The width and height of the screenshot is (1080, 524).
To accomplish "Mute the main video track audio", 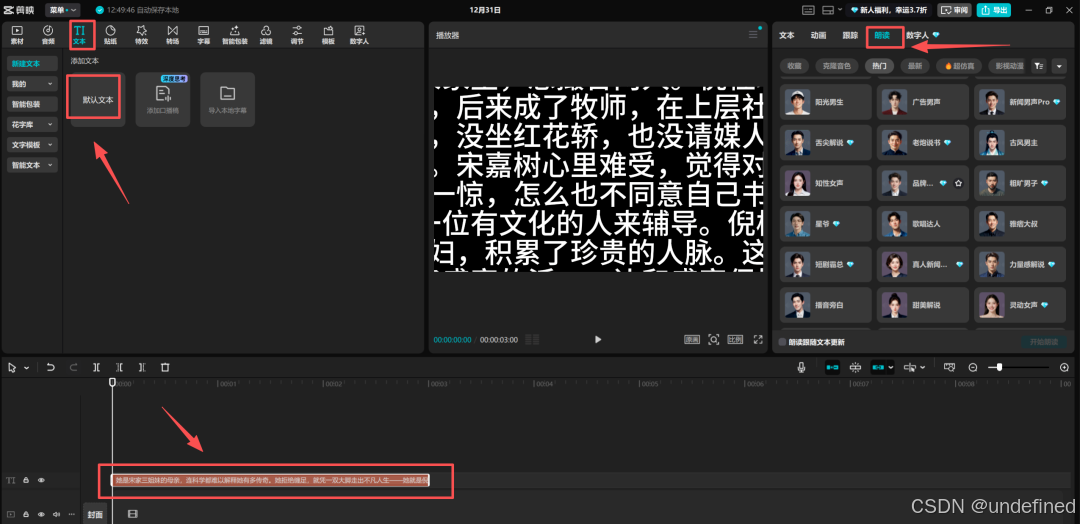I will 56,514.
